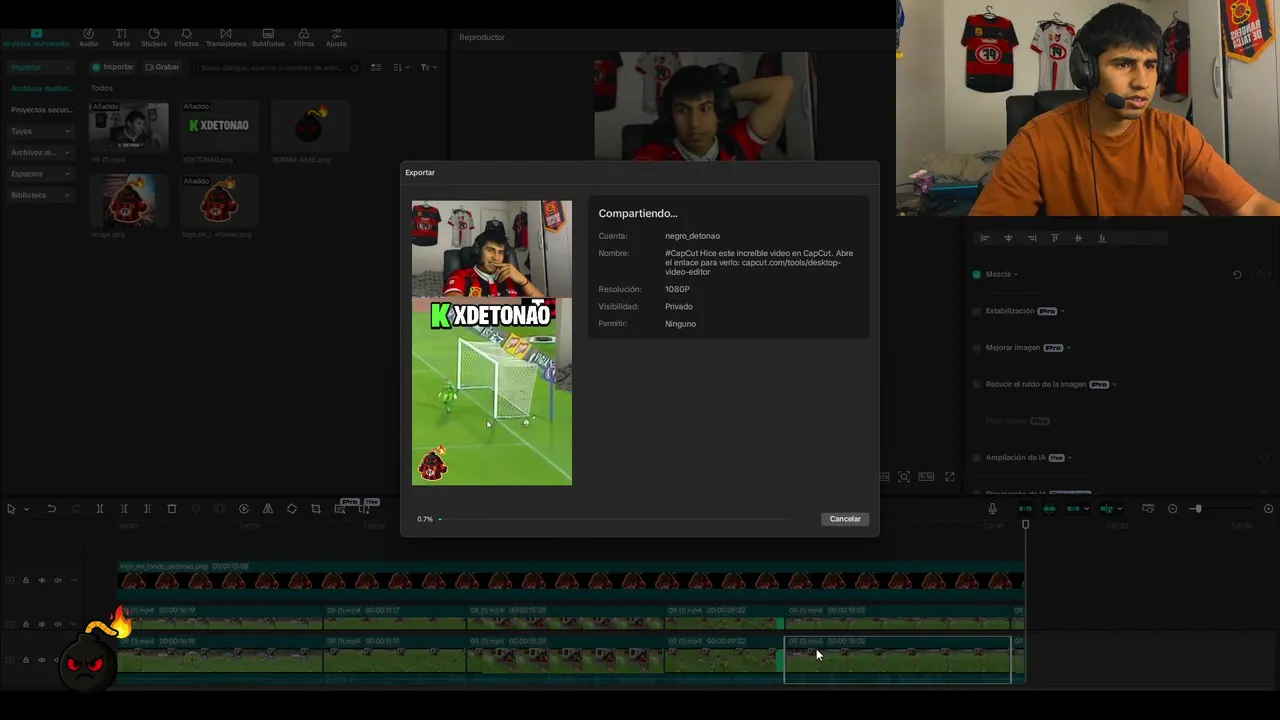This screenshot has width=1280, height=720.
Task: Click the Grabar record button
Action: 162,67
